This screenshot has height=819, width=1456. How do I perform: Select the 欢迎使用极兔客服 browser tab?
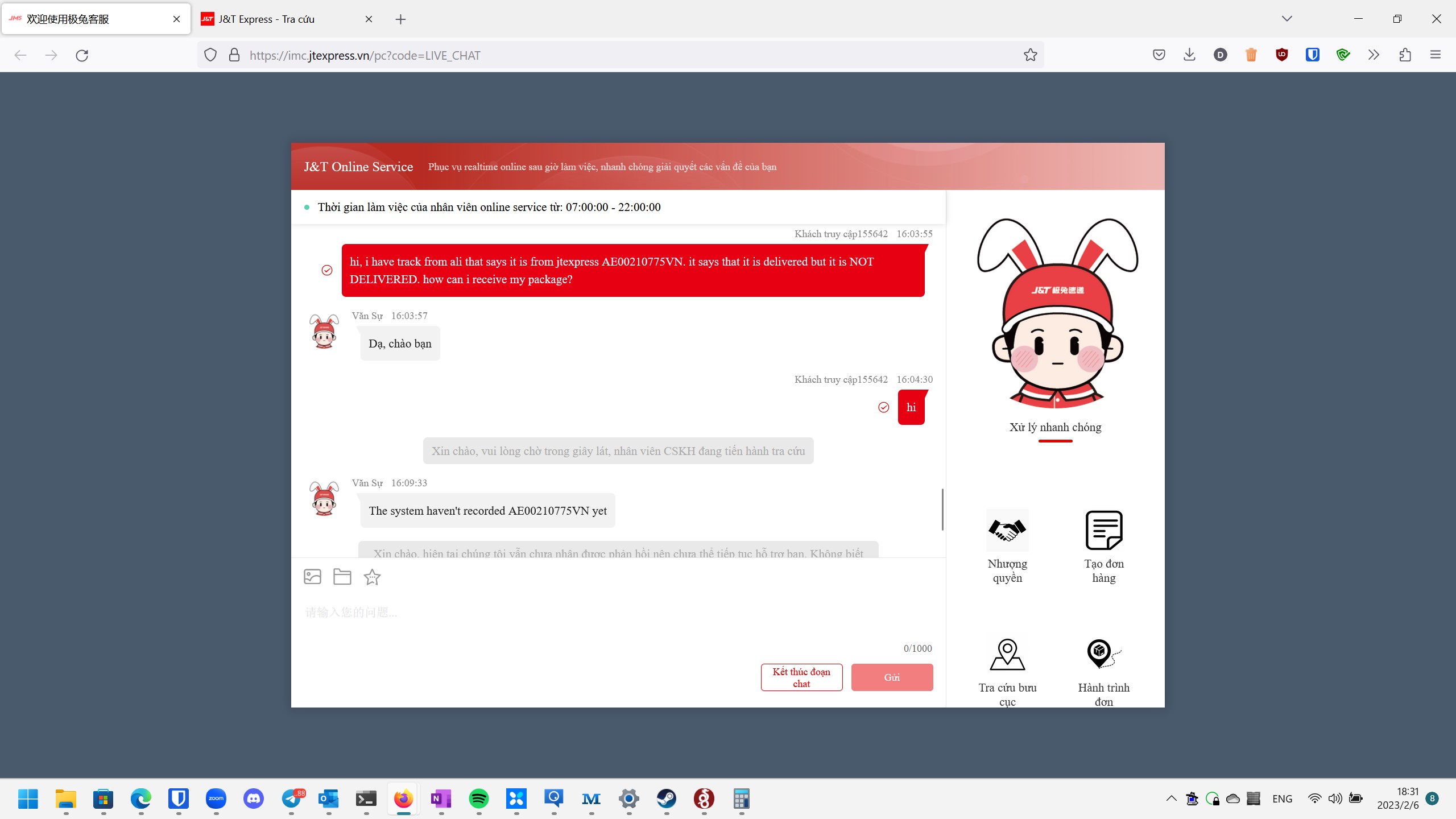(x=96, y=19)
